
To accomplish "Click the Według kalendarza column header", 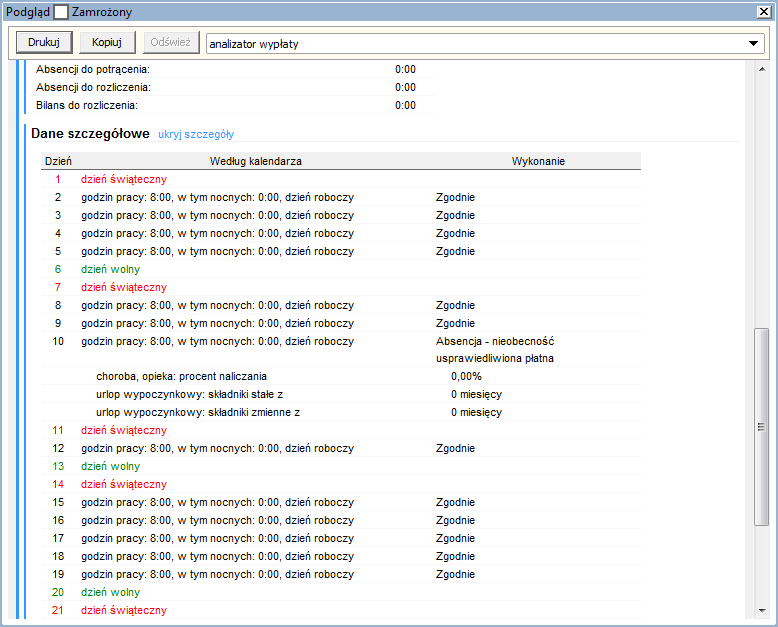I will coord(256,161).
